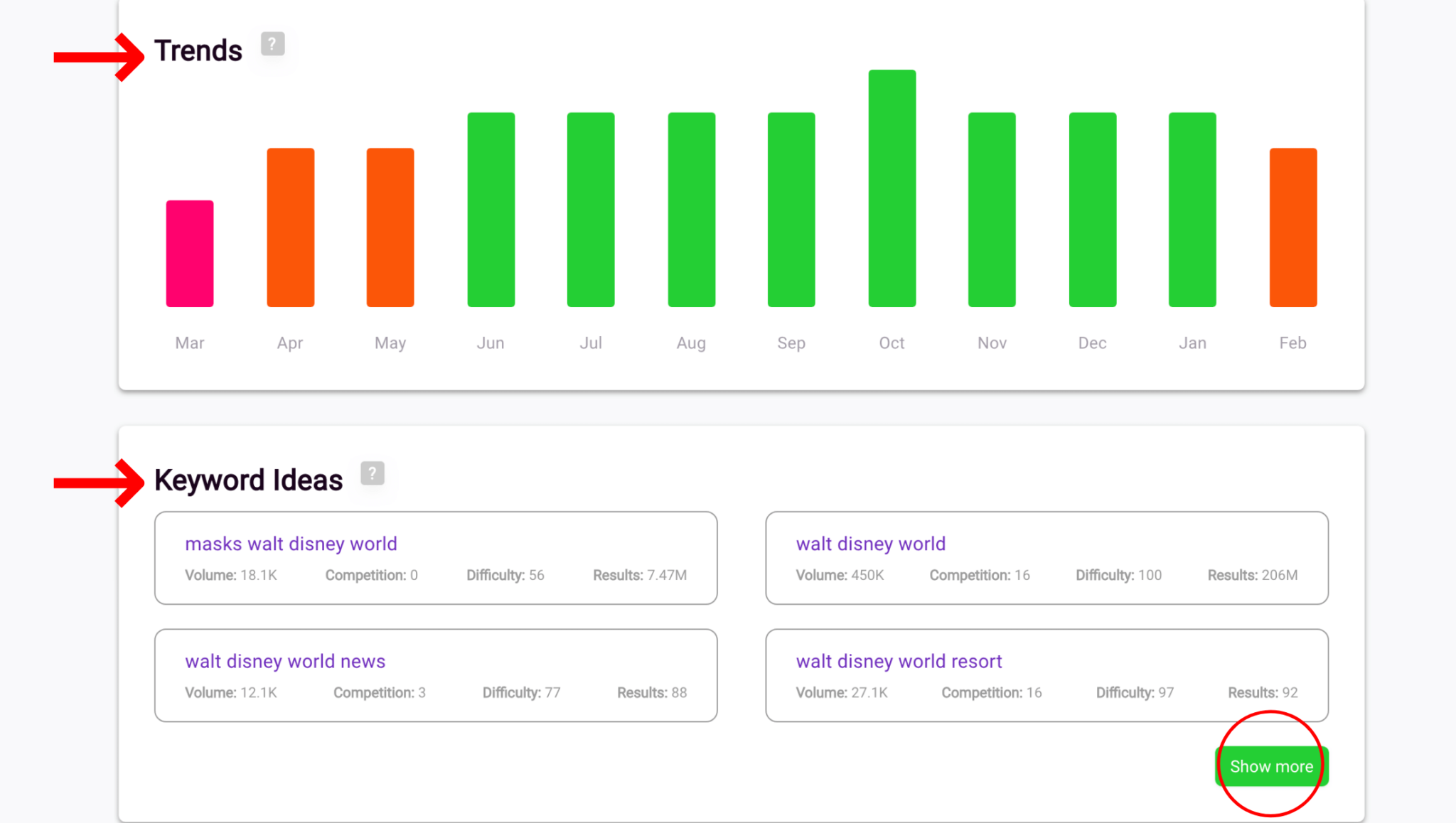Image resolution: width=1456 pixels, height=823 pixels.
Task: Click the help icon next to Trends
Action: (x=272, y=44)
